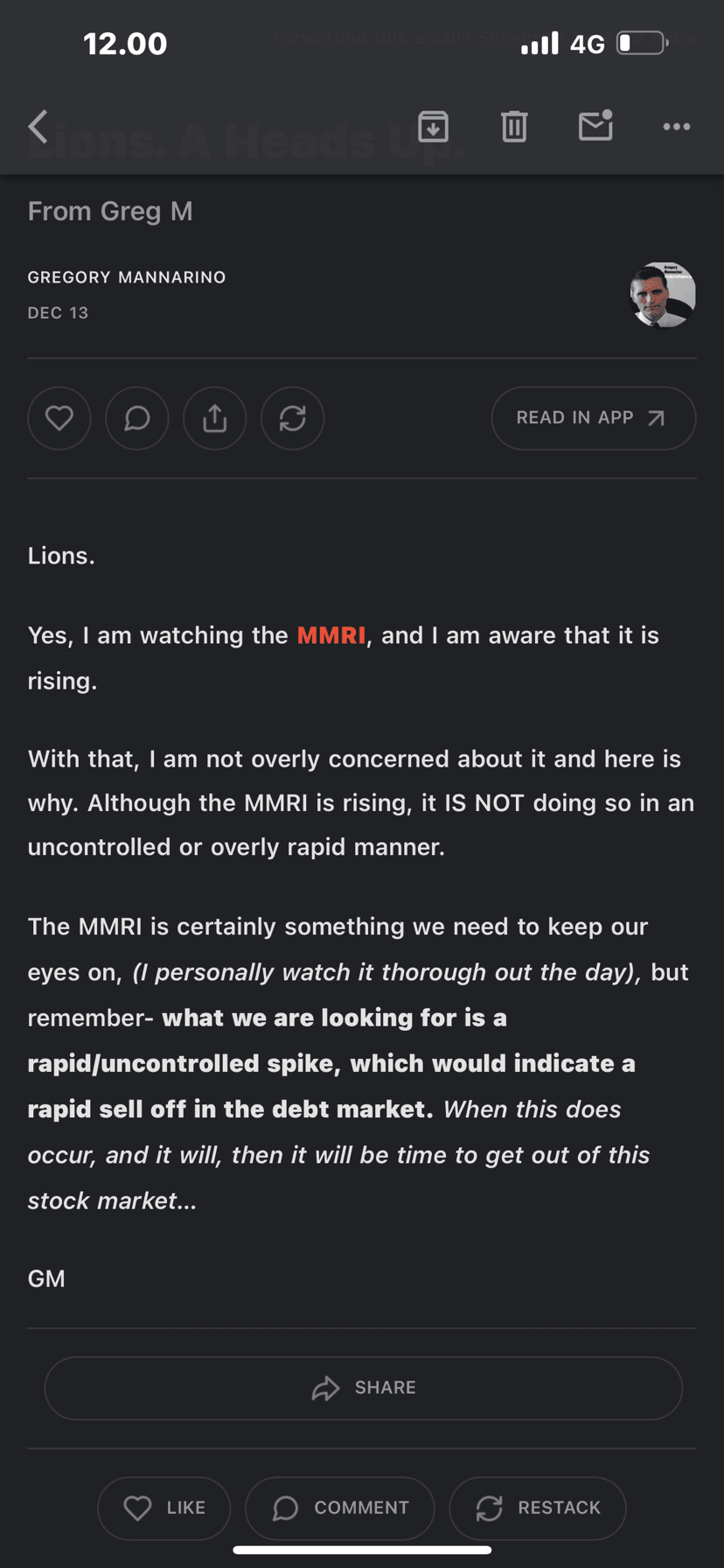
Task: Tap the home indicator bar
Action: click(362, 1550)
